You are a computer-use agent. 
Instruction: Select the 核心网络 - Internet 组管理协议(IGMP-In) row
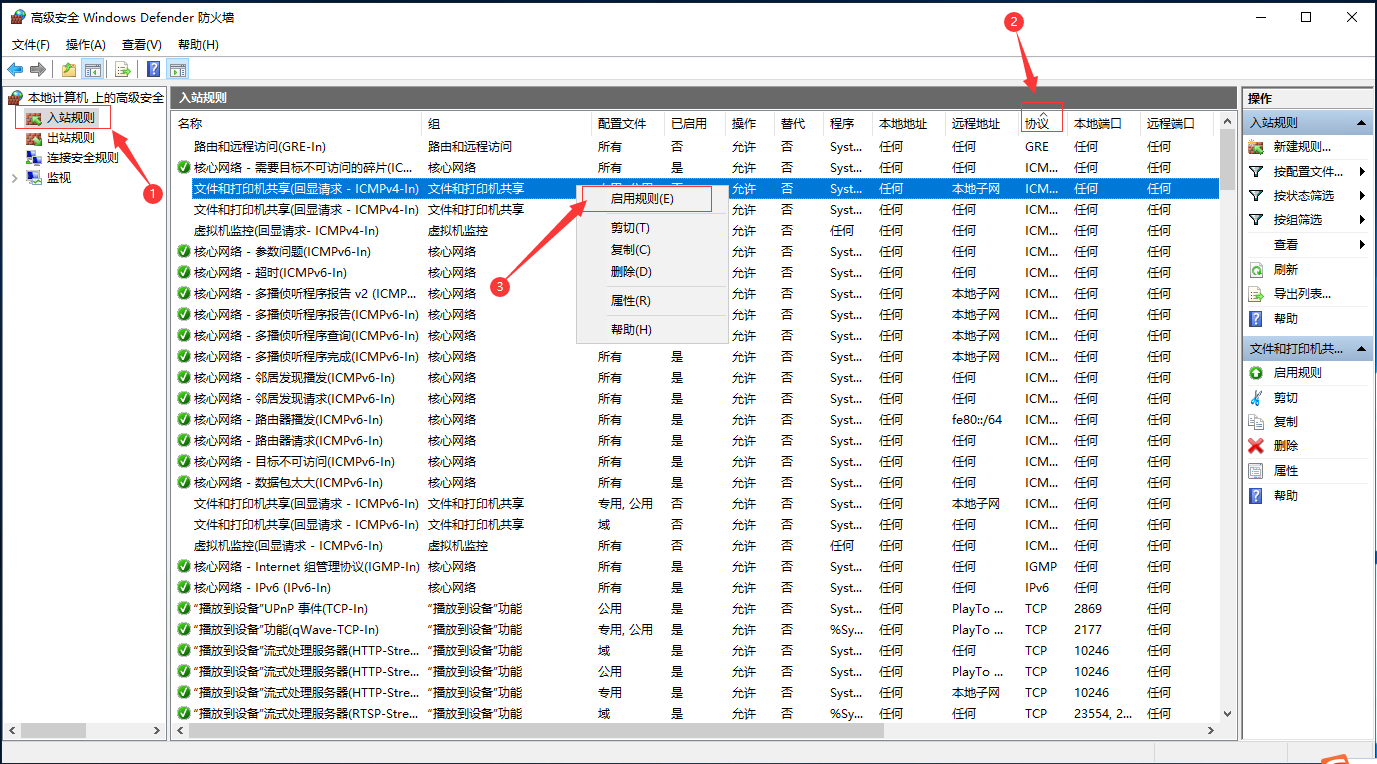click(696, 567)
